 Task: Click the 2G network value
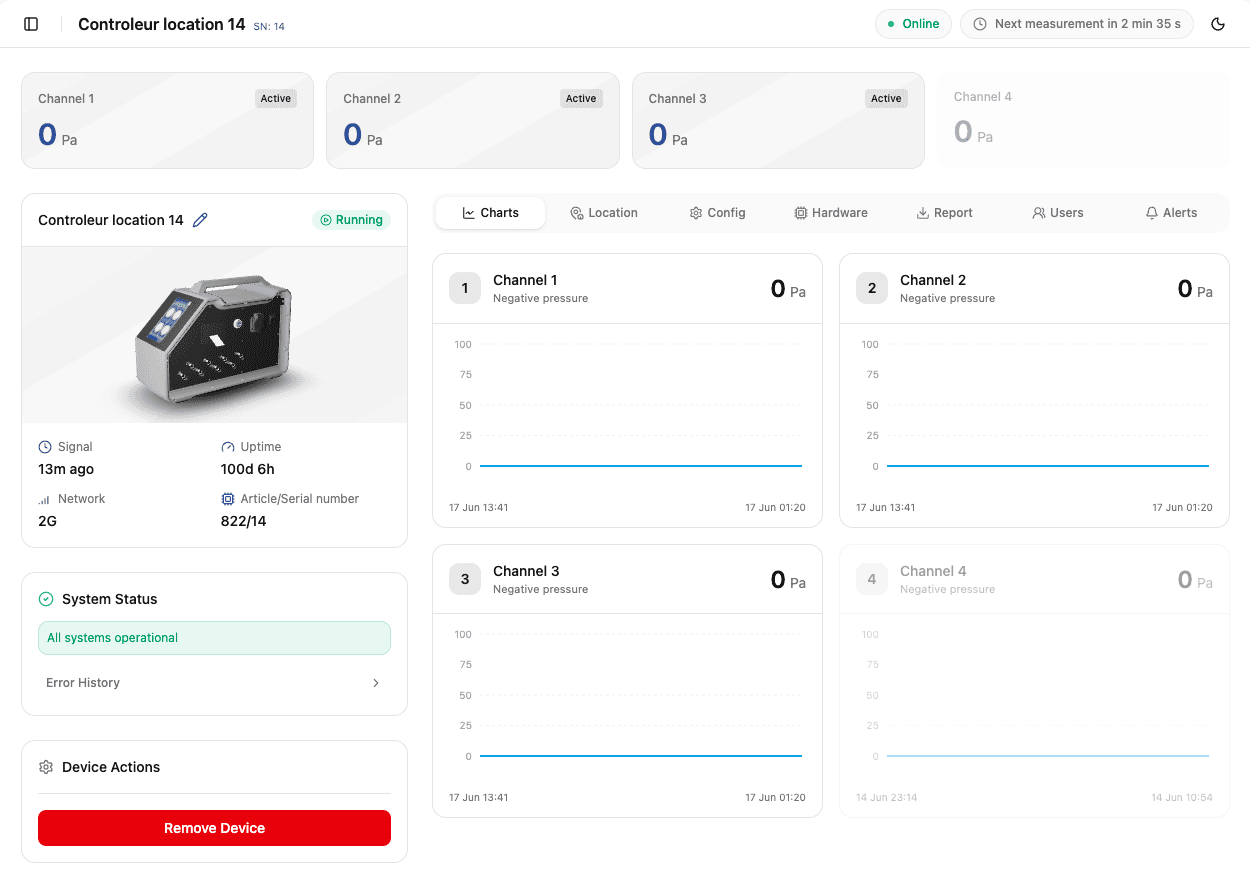pyautogui.click(x=48, y=521)
